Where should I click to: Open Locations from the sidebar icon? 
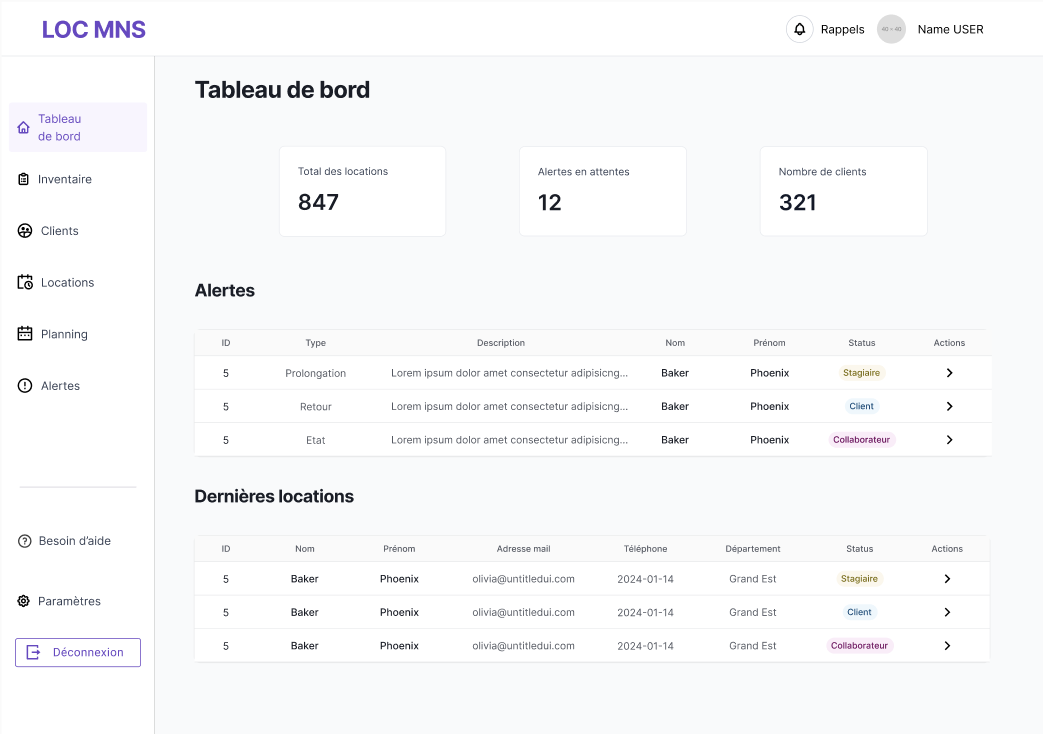point(23,282)
